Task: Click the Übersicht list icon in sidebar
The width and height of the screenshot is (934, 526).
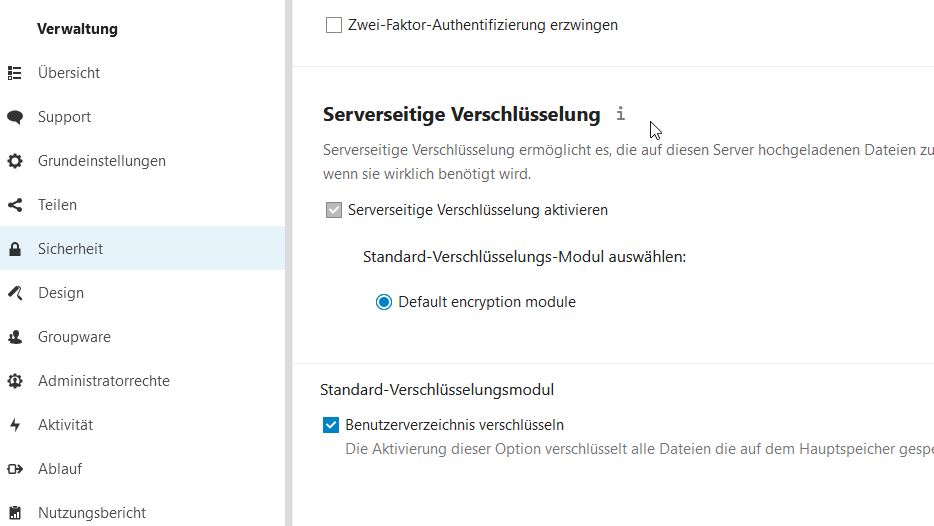Action: [x=15, y=73]
